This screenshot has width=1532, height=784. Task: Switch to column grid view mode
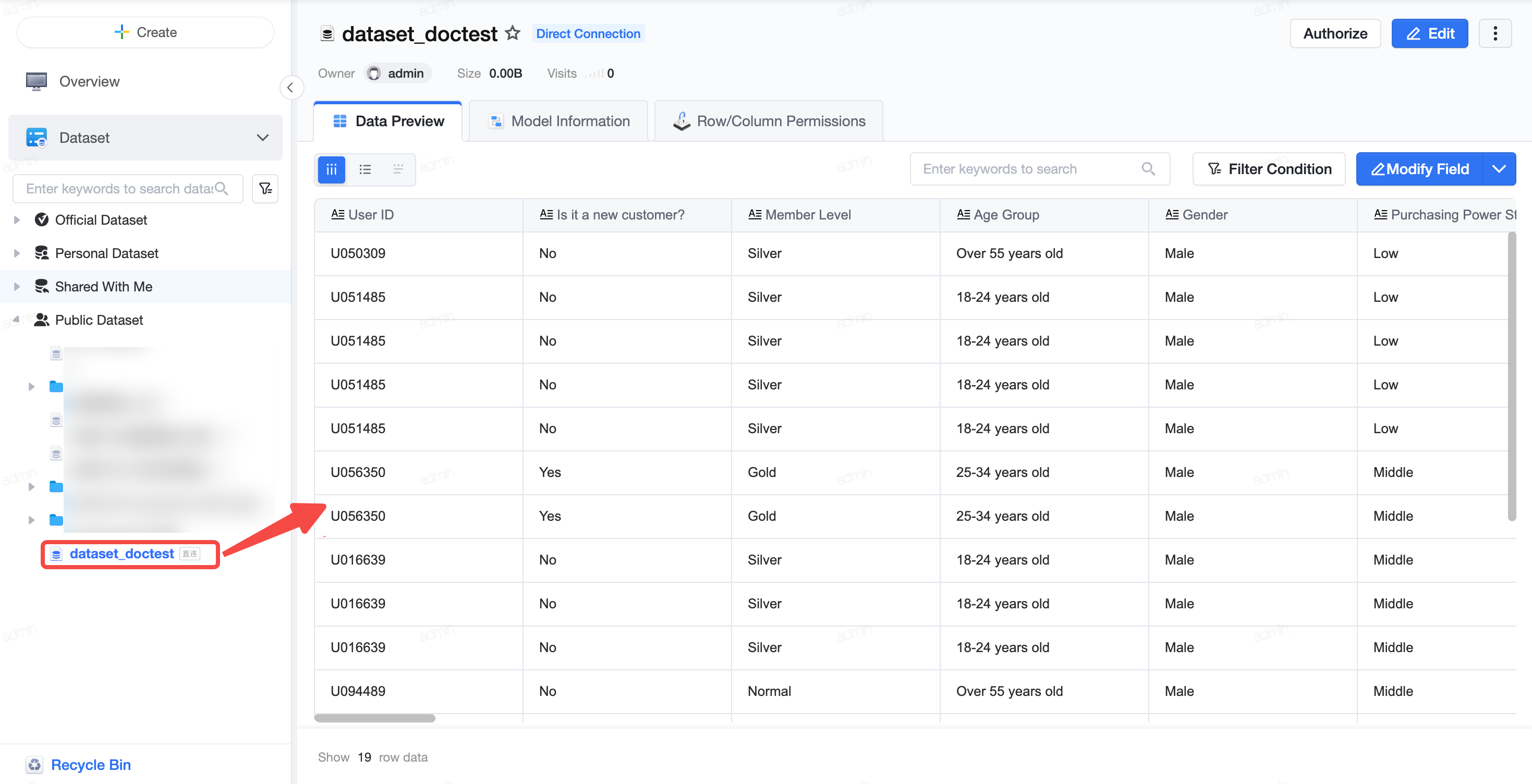coord(332,169)
